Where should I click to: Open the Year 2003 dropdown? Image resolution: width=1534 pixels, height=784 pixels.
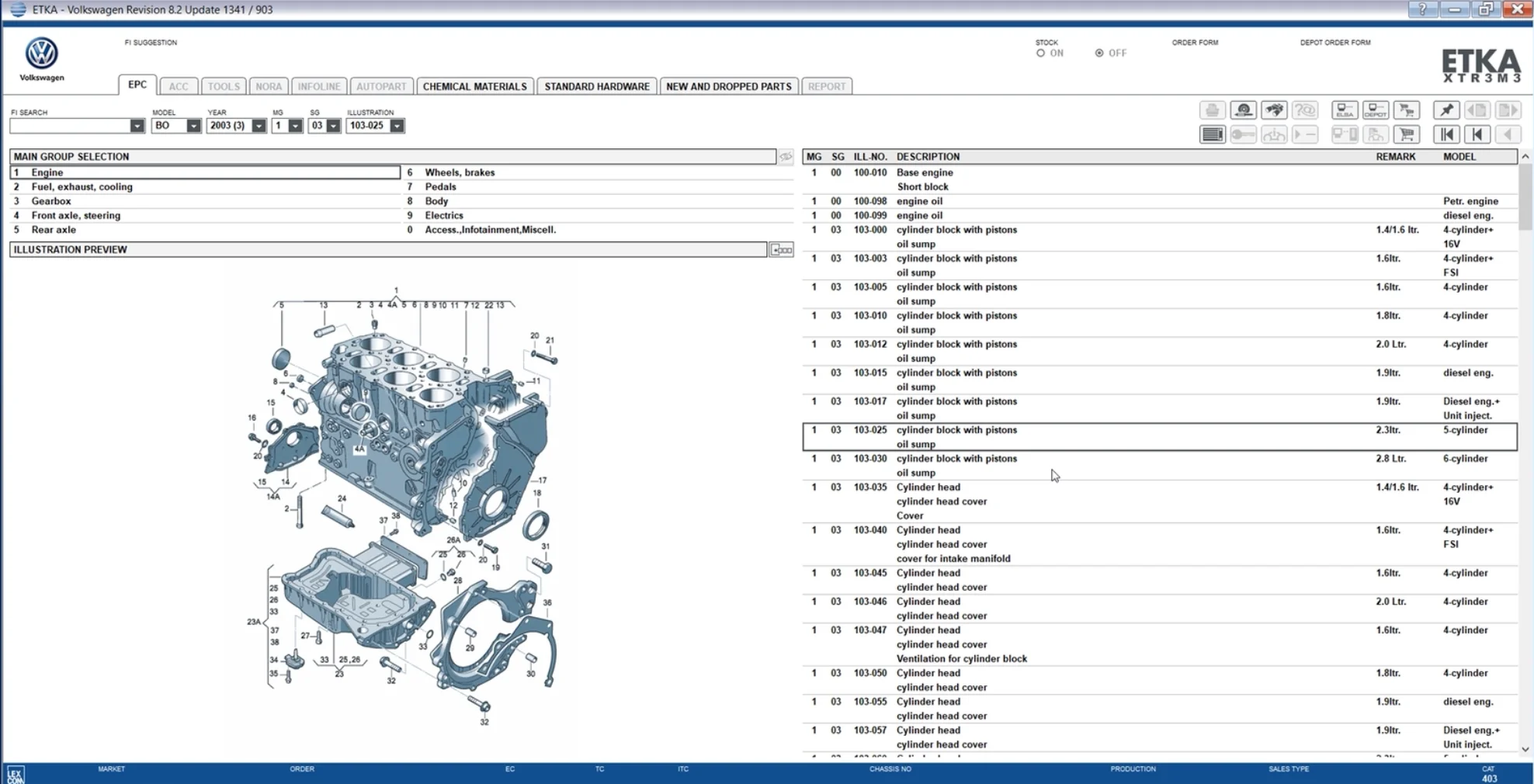pyautogui.click(x=259, y=126)
